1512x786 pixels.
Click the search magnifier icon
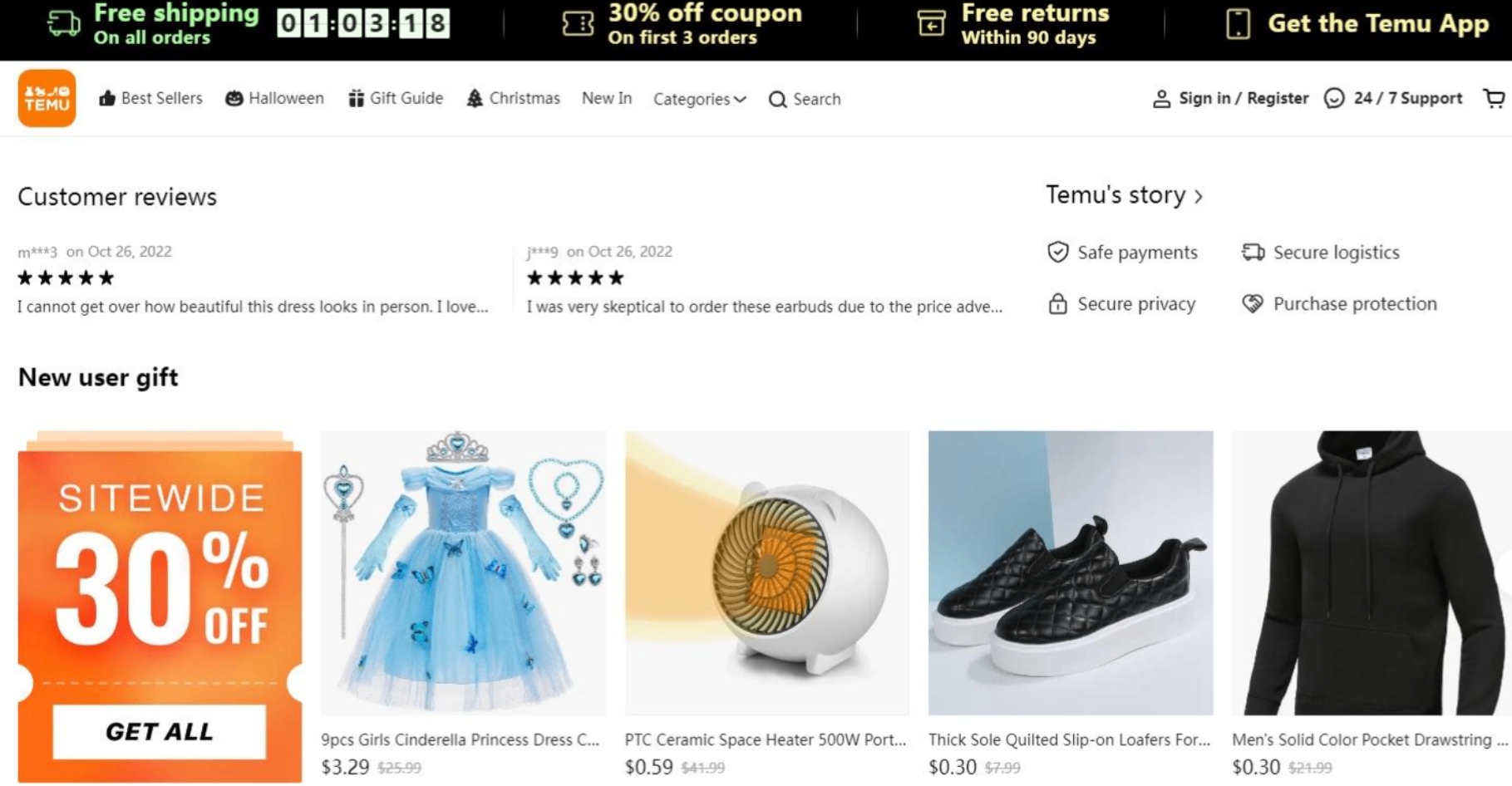click(x=777, y=100)
